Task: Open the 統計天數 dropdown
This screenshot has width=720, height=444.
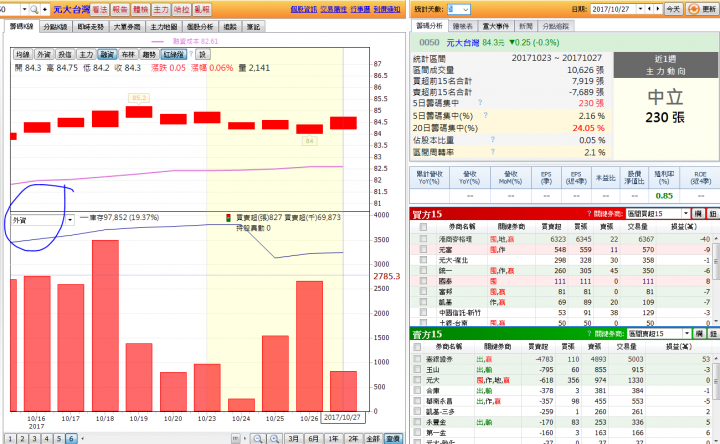Action: [459, 9]
